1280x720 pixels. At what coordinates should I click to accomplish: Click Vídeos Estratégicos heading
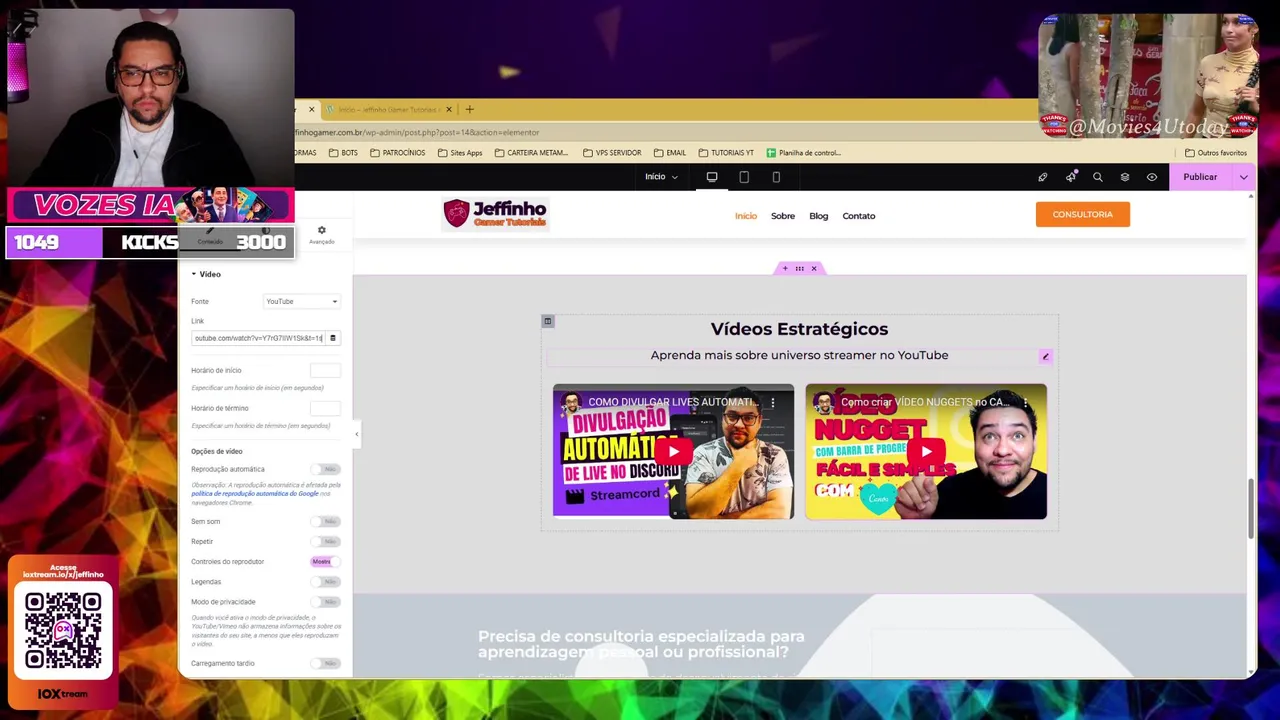(x=799, y=329)
